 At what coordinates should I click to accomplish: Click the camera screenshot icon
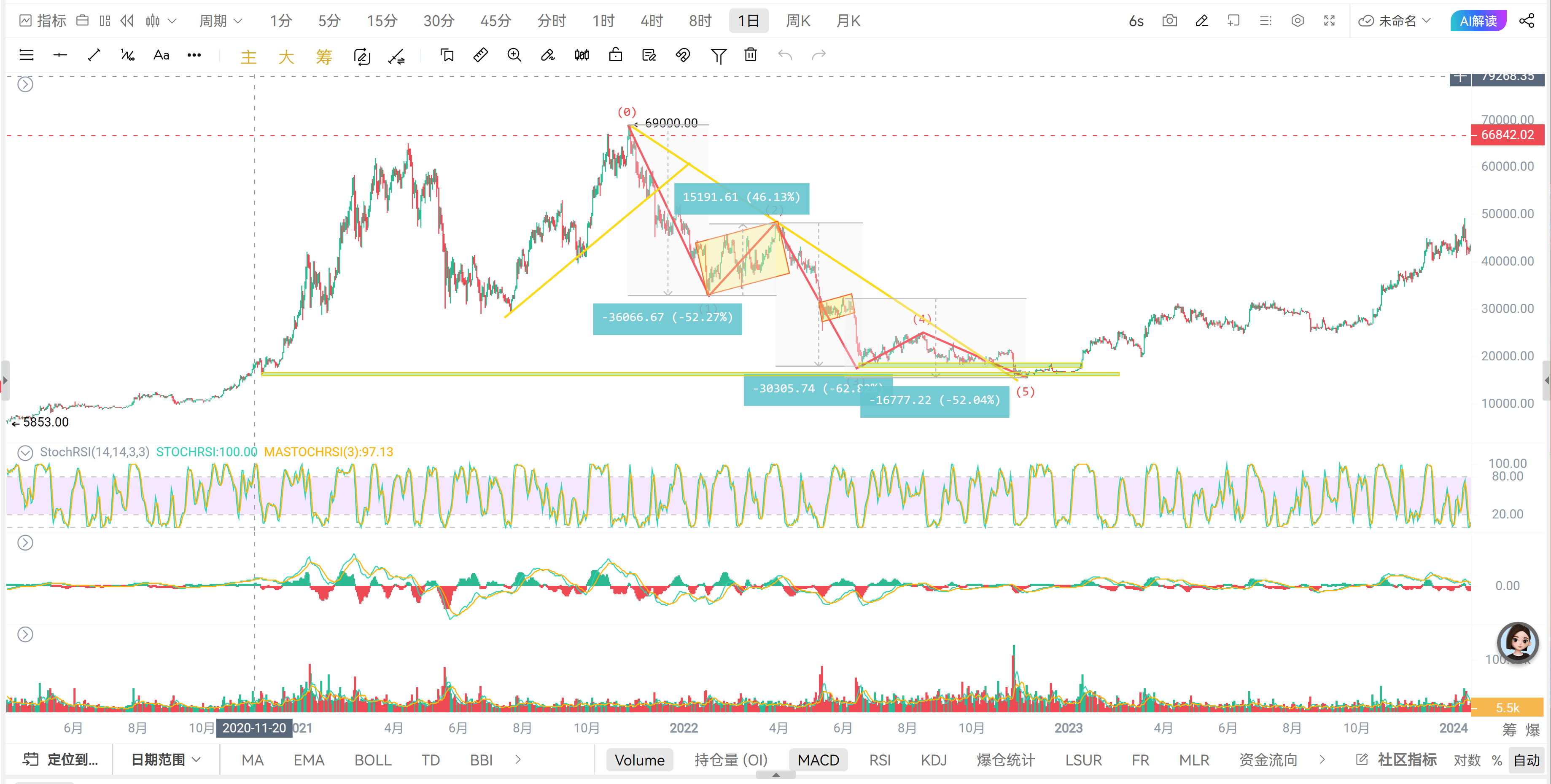(x=1169, y=21)
